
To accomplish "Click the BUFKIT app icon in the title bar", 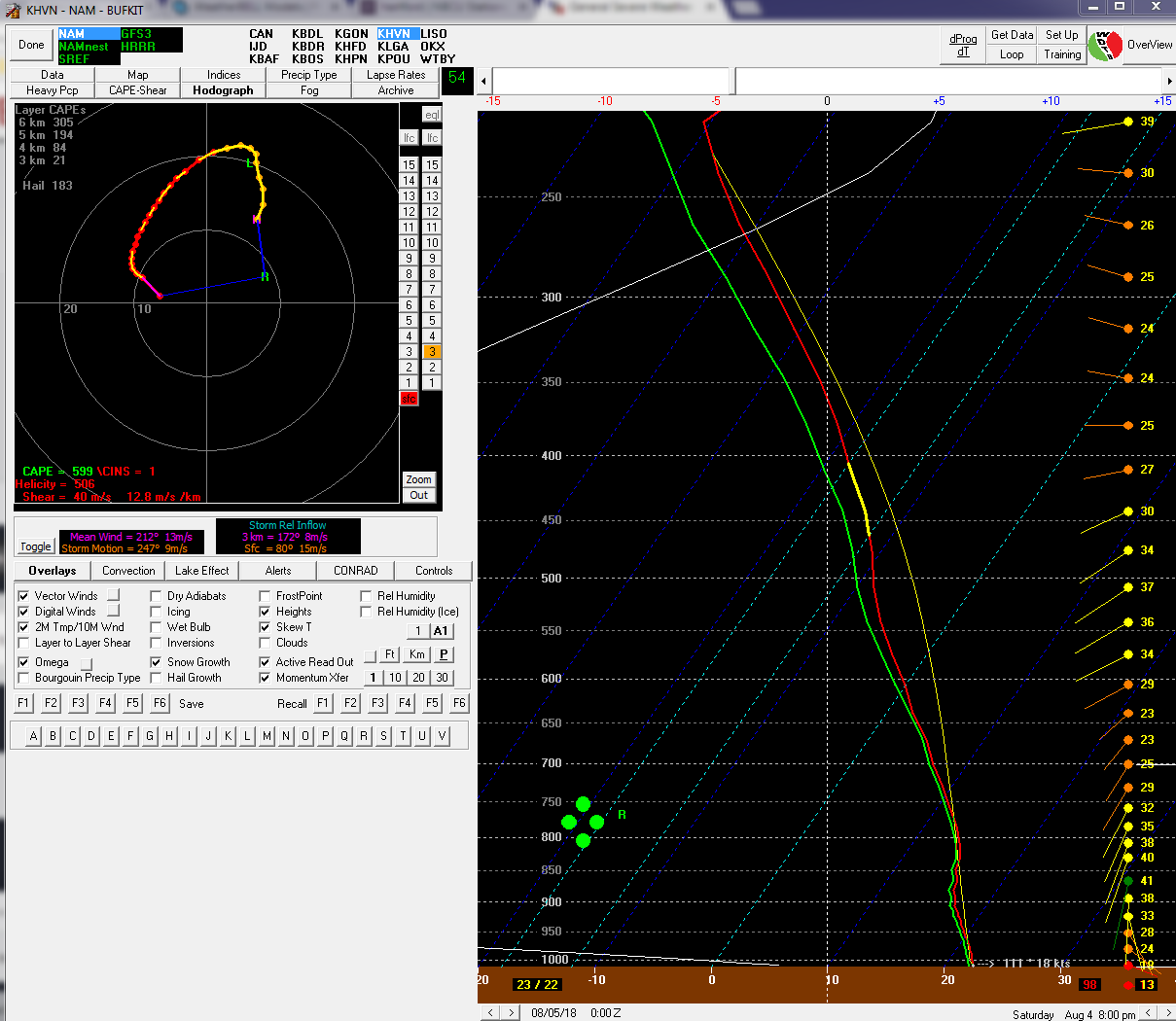I will [13, 11].
